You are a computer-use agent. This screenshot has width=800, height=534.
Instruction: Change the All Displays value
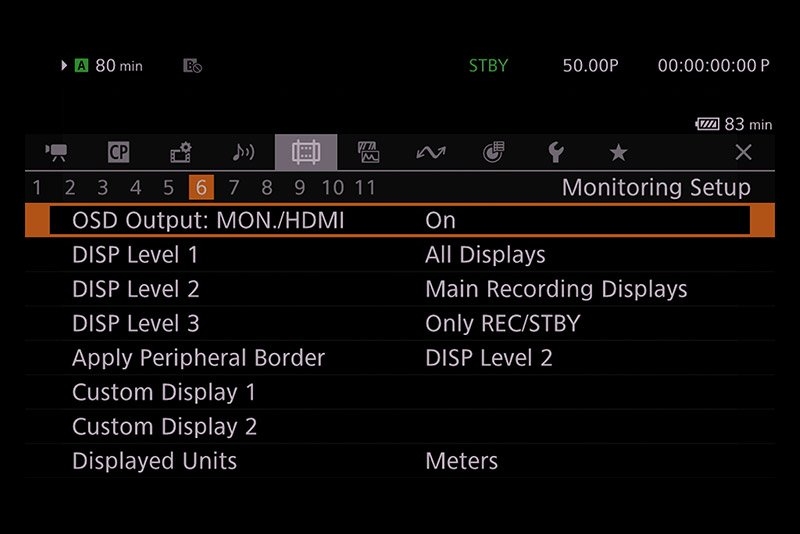point(485,255)
